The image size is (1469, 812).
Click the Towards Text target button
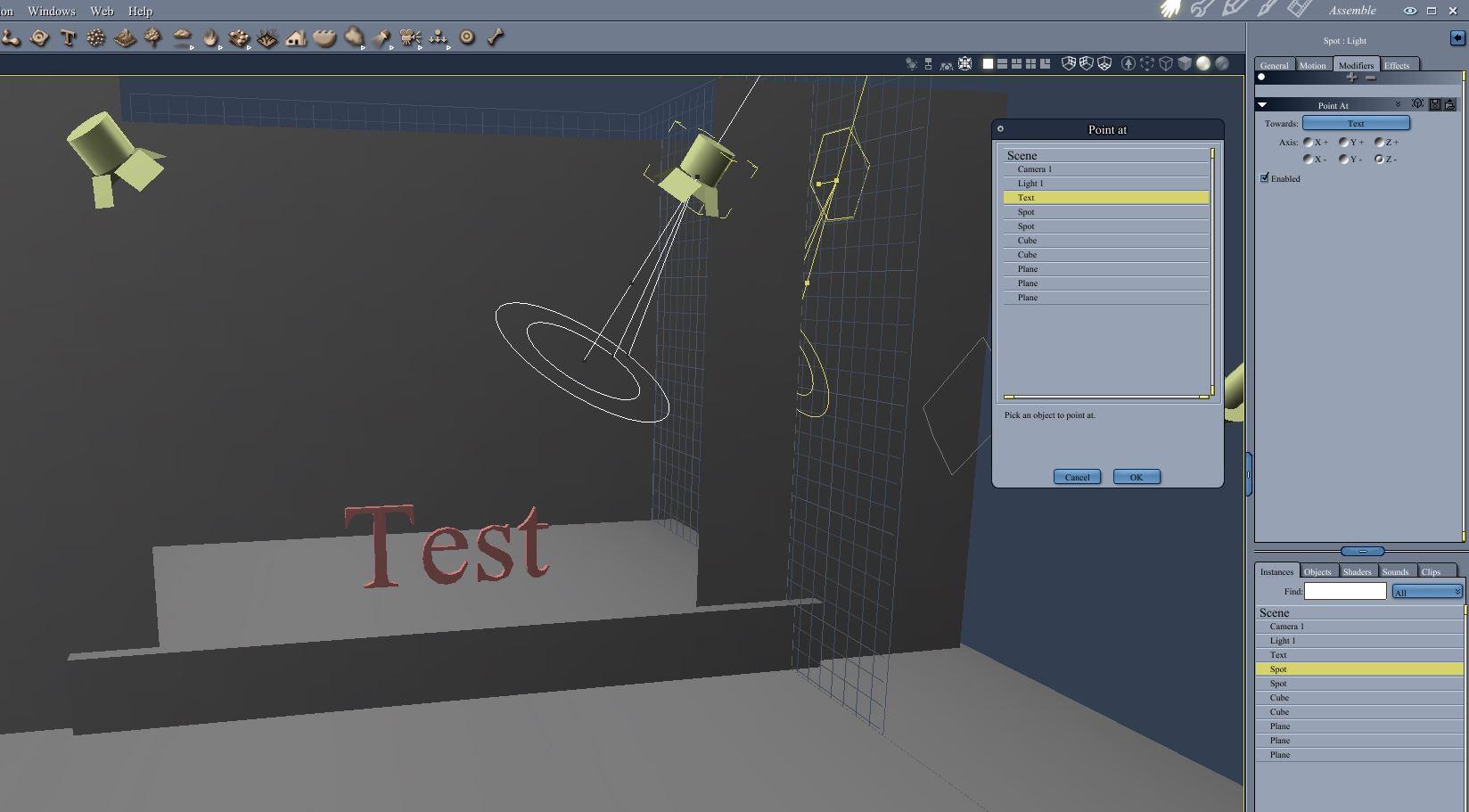pos(1356,123)
